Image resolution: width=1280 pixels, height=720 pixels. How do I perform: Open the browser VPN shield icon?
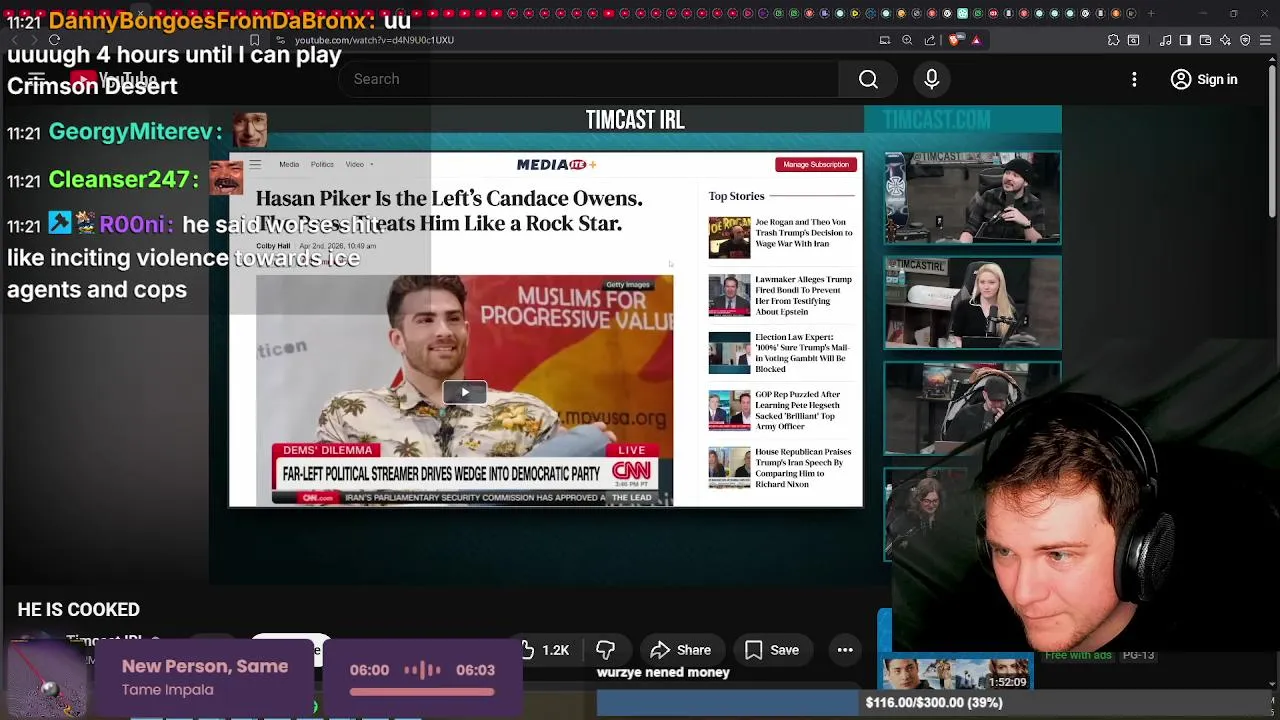[1245, 40]
